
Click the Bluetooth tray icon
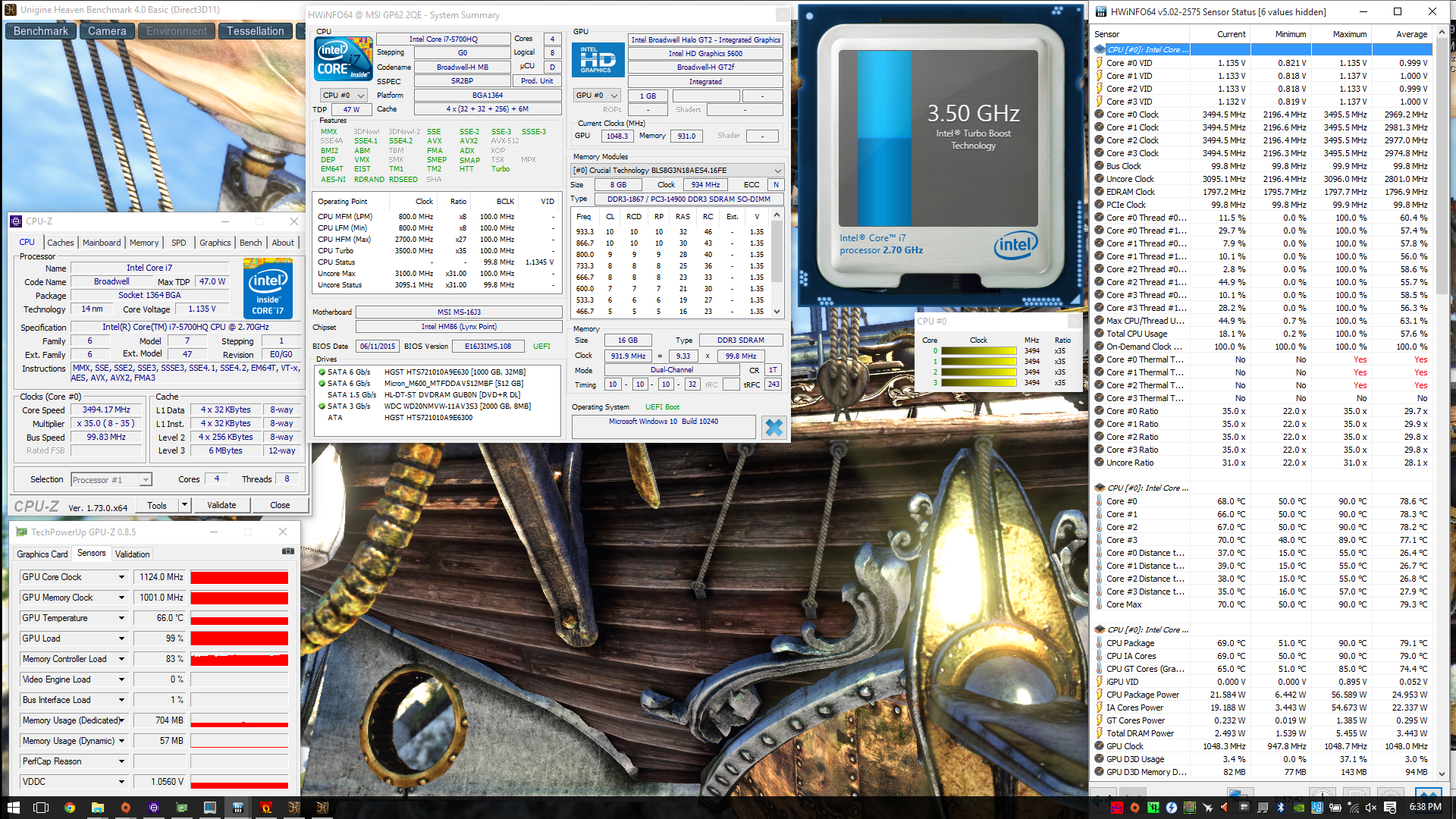[x=1281, y=808]
